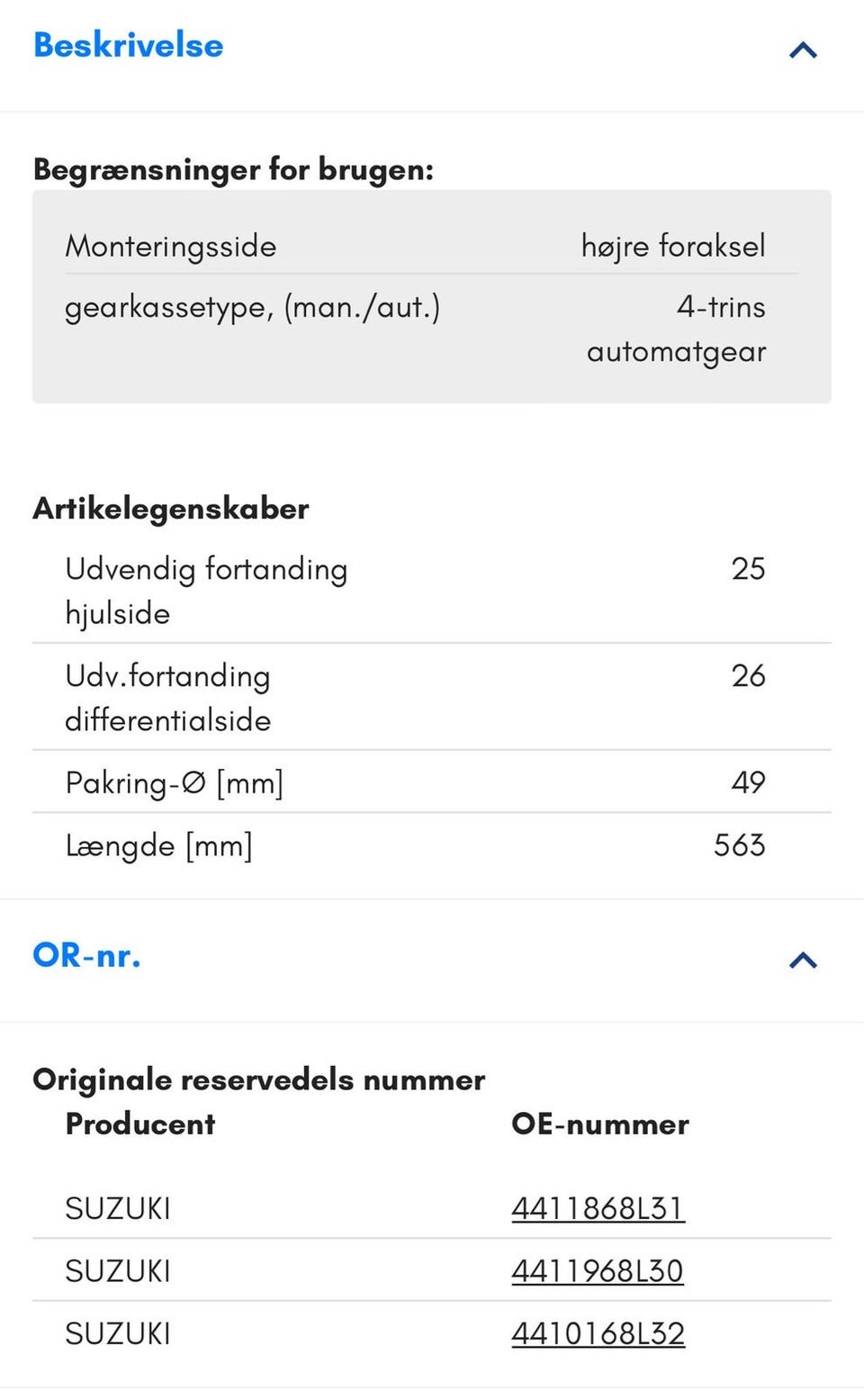Viewport: 864px width, 1400px height.
Task: Open OE number 4411968L30 link
Action: click(597, 1271)
